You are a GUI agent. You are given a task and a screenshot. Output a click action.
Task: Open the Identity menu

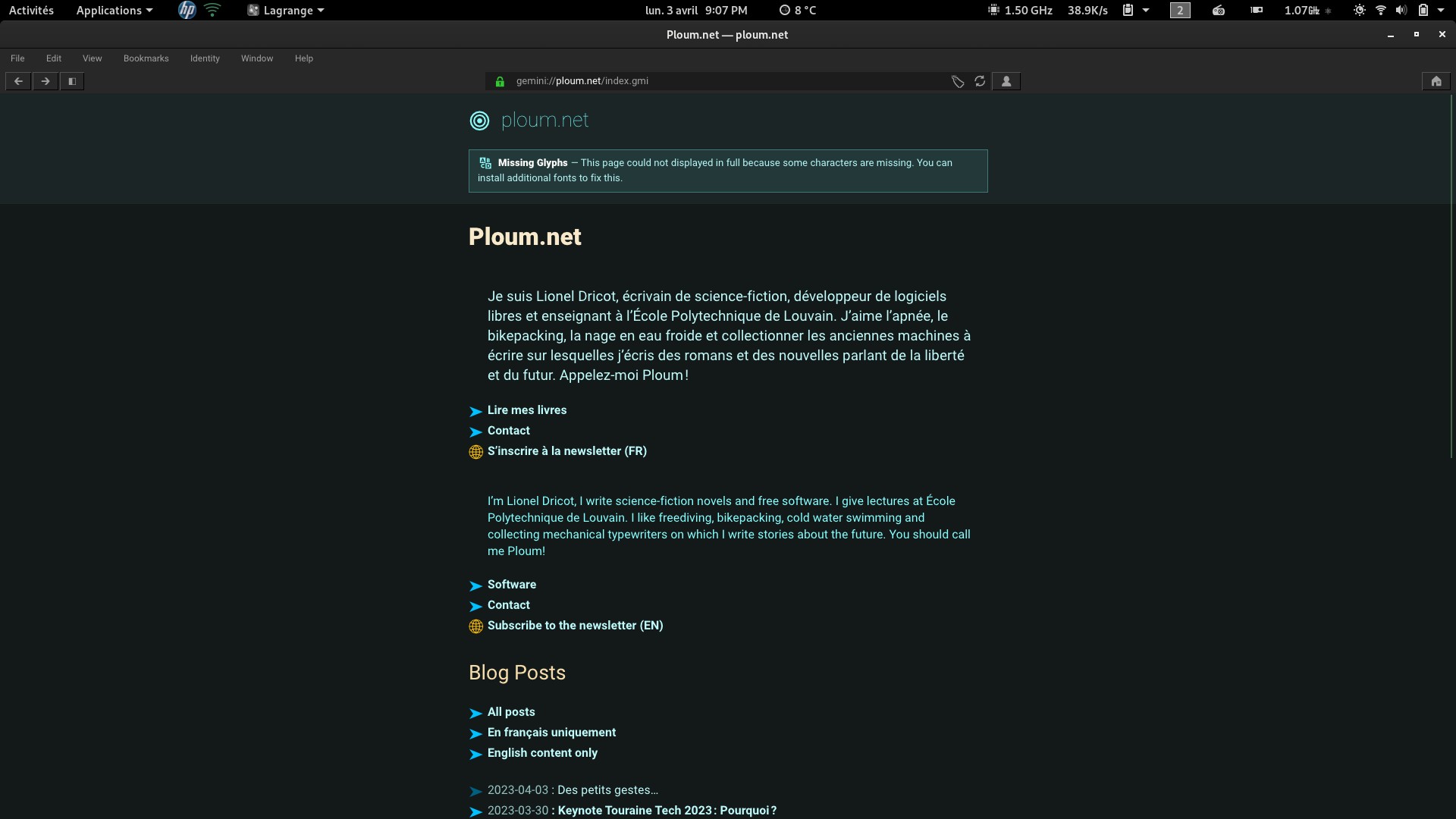pos(205,58)
